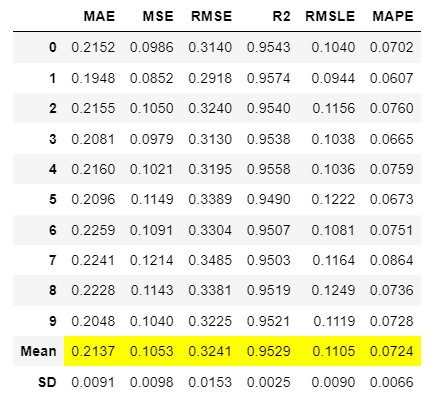Click R2 value 0.9558
This screenshot has height=399, width=434.
click(x=269, y=169)
